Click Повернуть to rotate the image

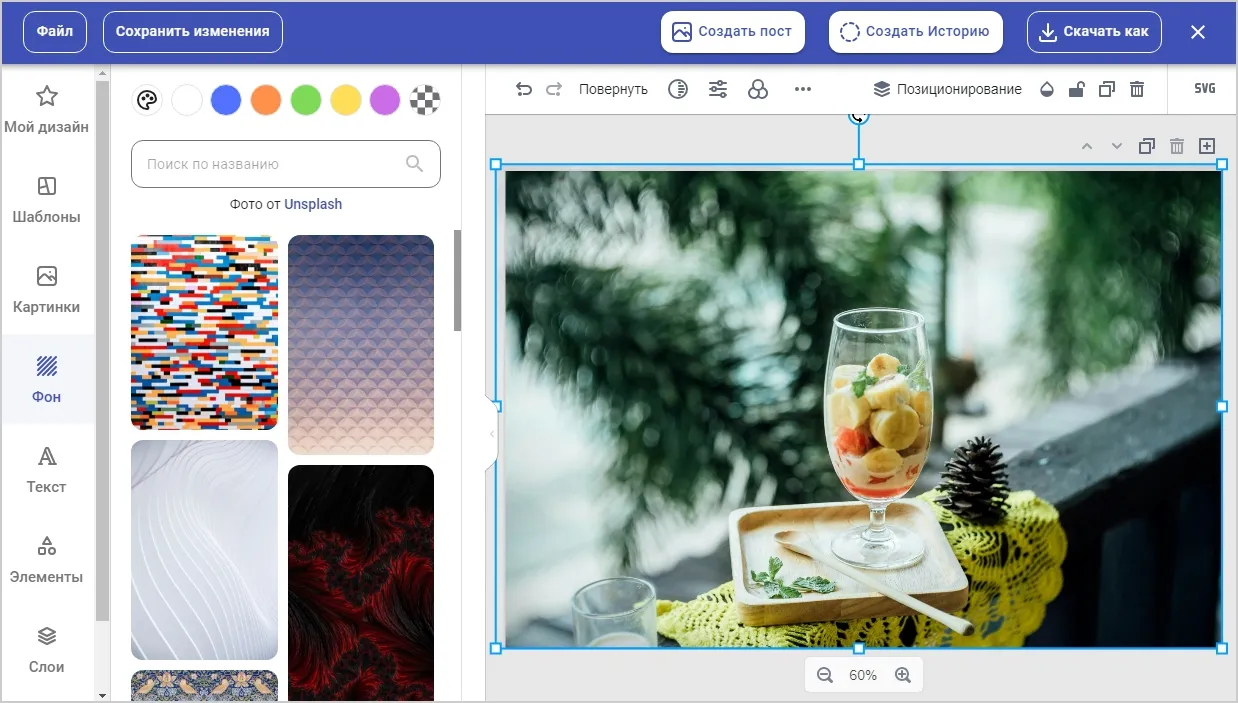tap(613, 89)
